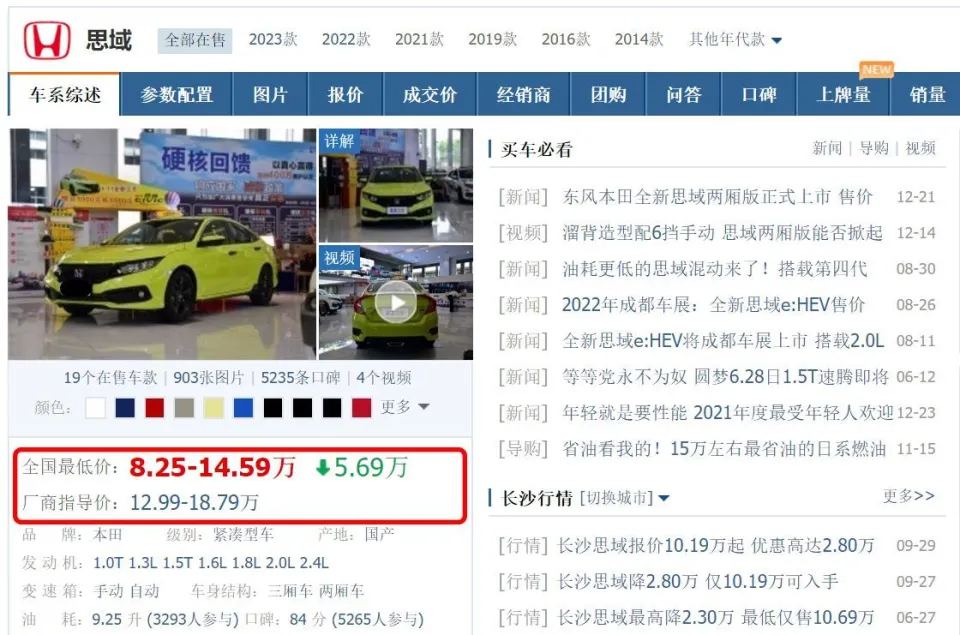
Task: Pick the bright blue color swatch
Action: pyautogui.click(x=244, y=408)
